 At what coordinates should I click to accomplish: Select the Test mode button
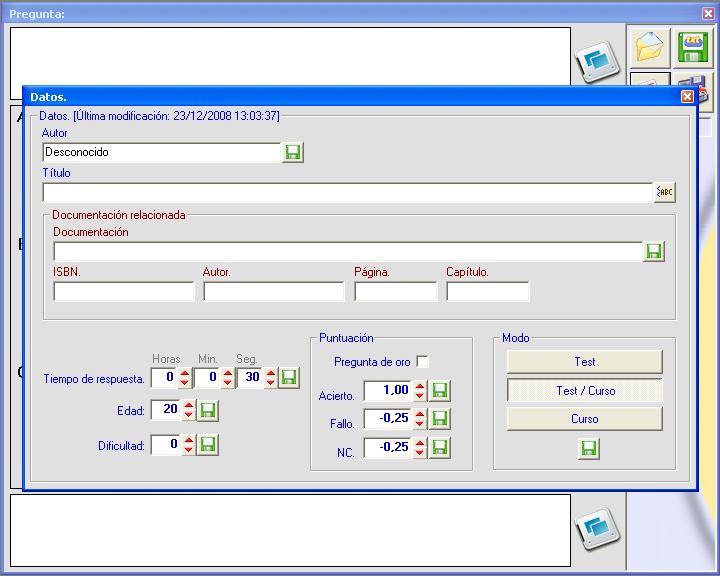(x=585, y=362)
